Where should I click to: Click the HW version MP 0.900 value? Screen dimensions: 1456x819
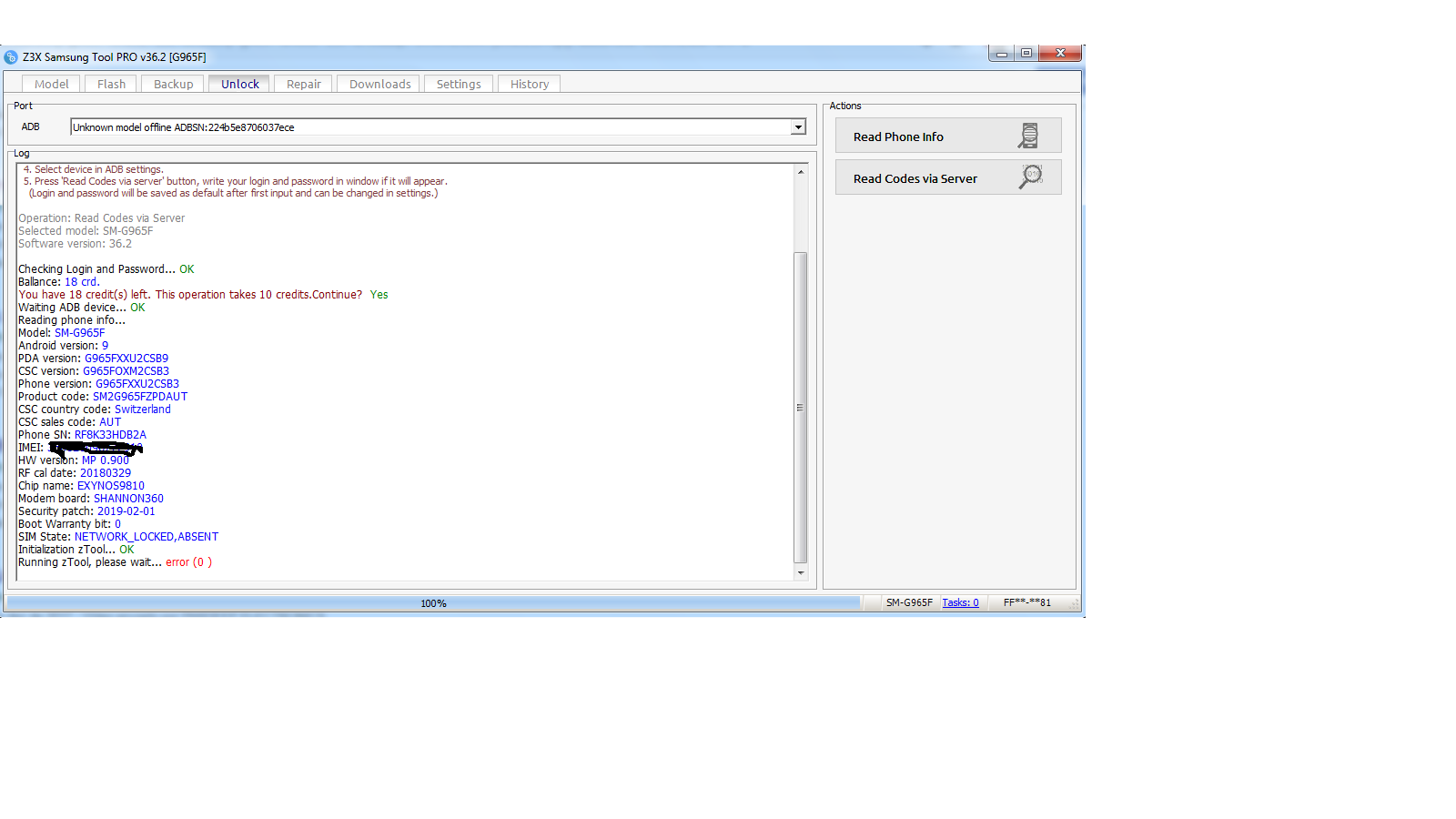point(106,460)
